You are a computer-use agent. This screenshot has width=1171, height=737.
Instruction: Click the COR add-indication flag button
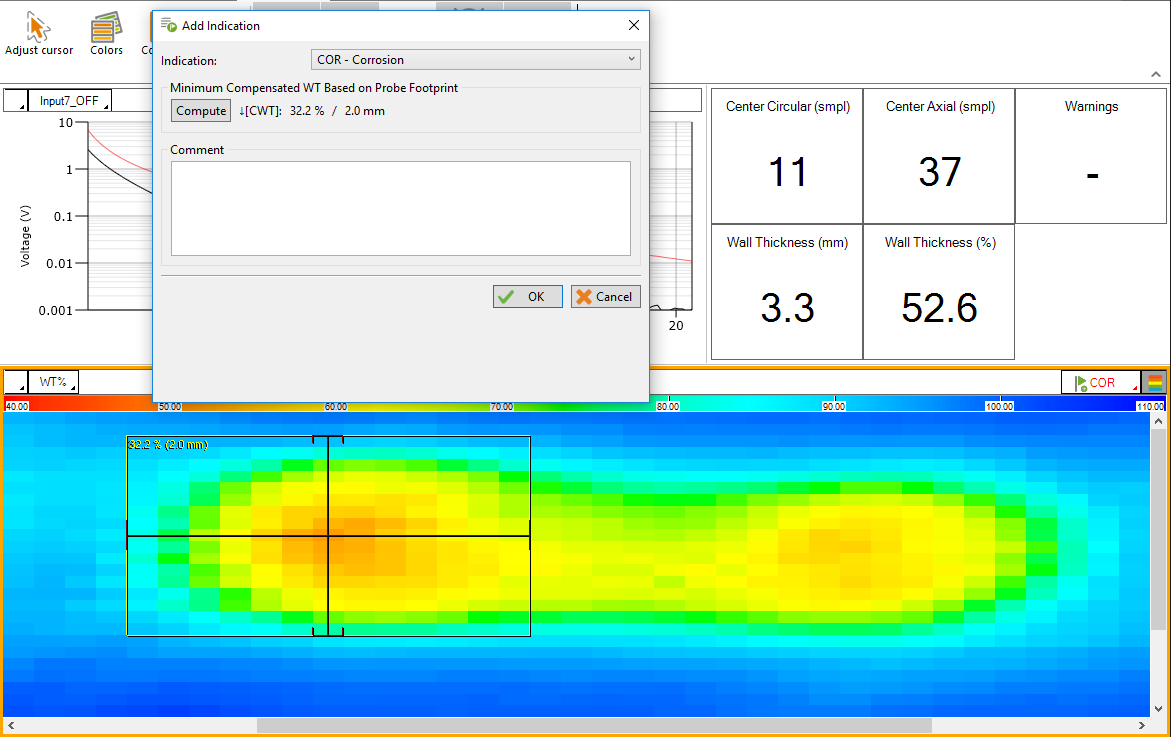(x=1100, y=382)
